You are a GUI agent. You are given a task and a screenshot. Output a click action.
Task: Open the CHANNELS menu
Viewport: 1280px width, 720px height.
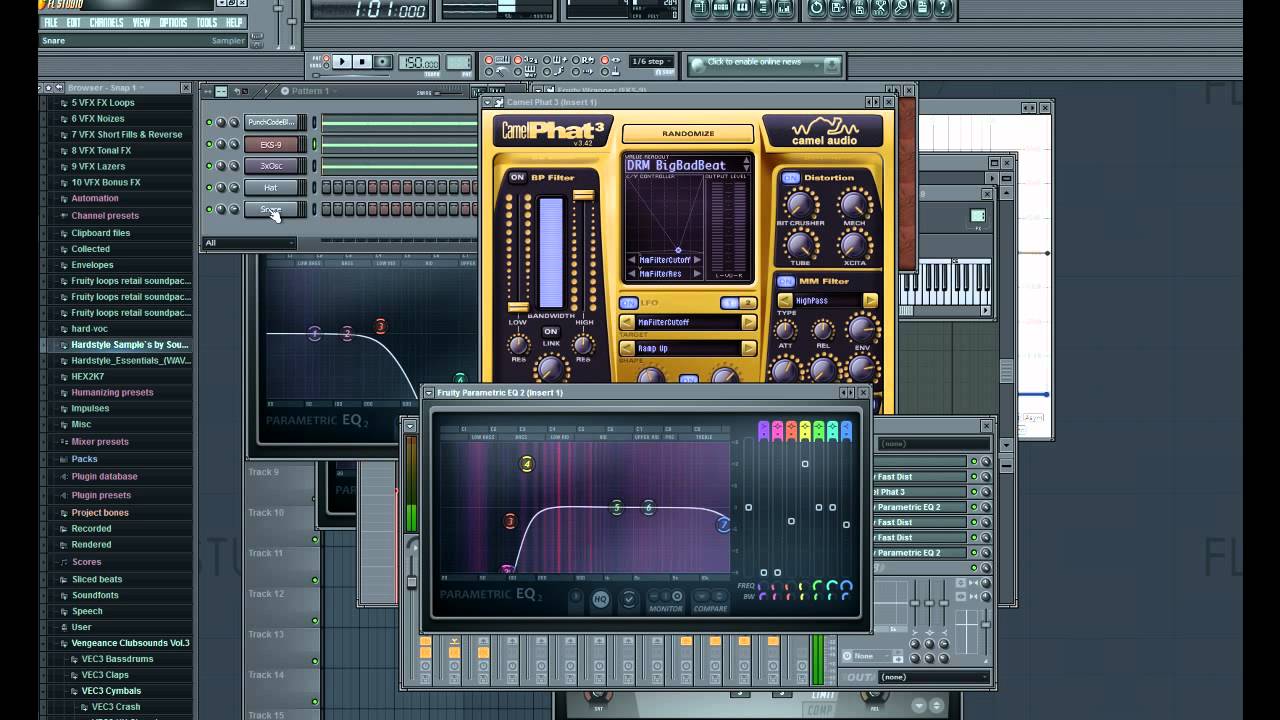click(106, 22)
